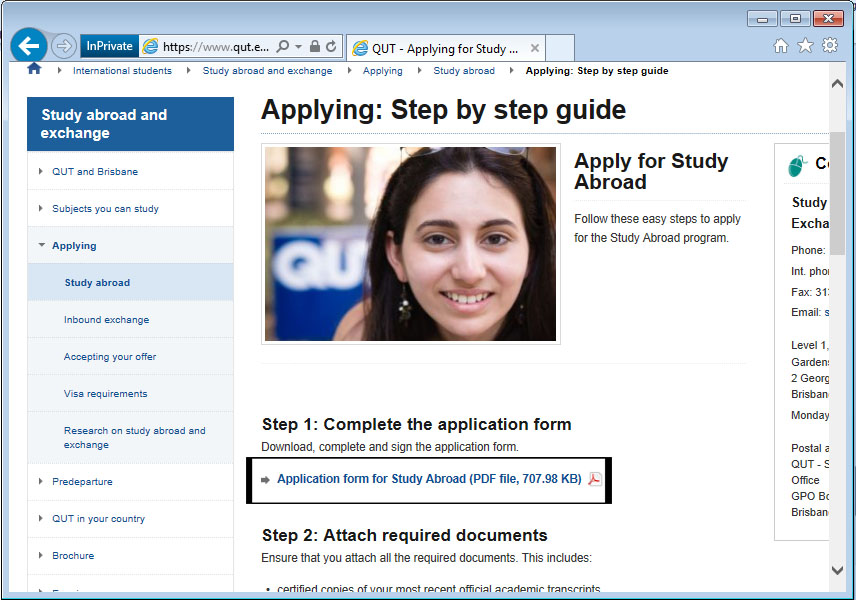856x600 pixels.
Task: Open Application form for Study Abroad PDF link
Action: coord(429,479)
